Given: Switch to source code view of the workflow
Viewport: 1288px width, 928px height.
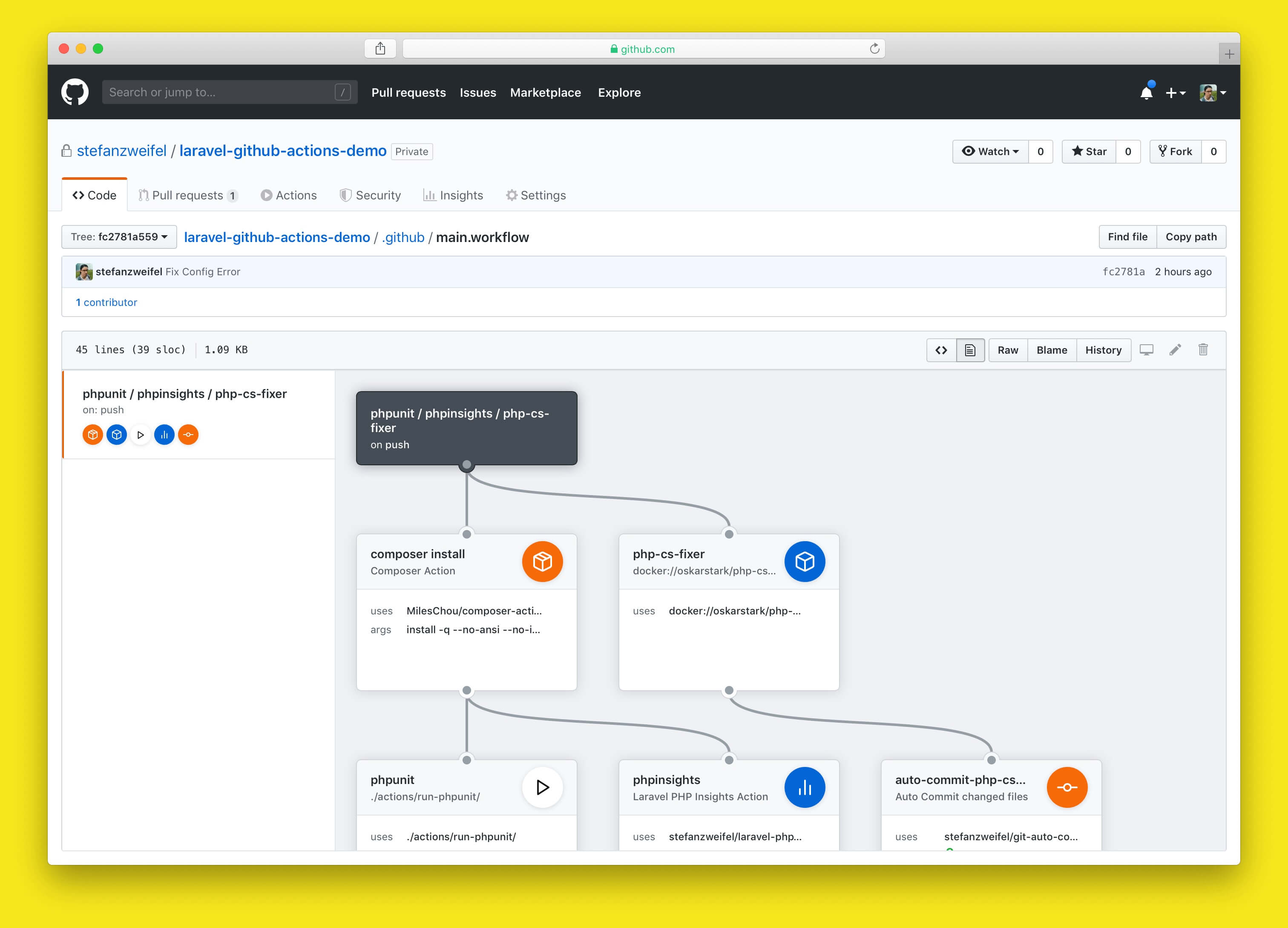Looking at the screenshot, I should tap(941, 350).
